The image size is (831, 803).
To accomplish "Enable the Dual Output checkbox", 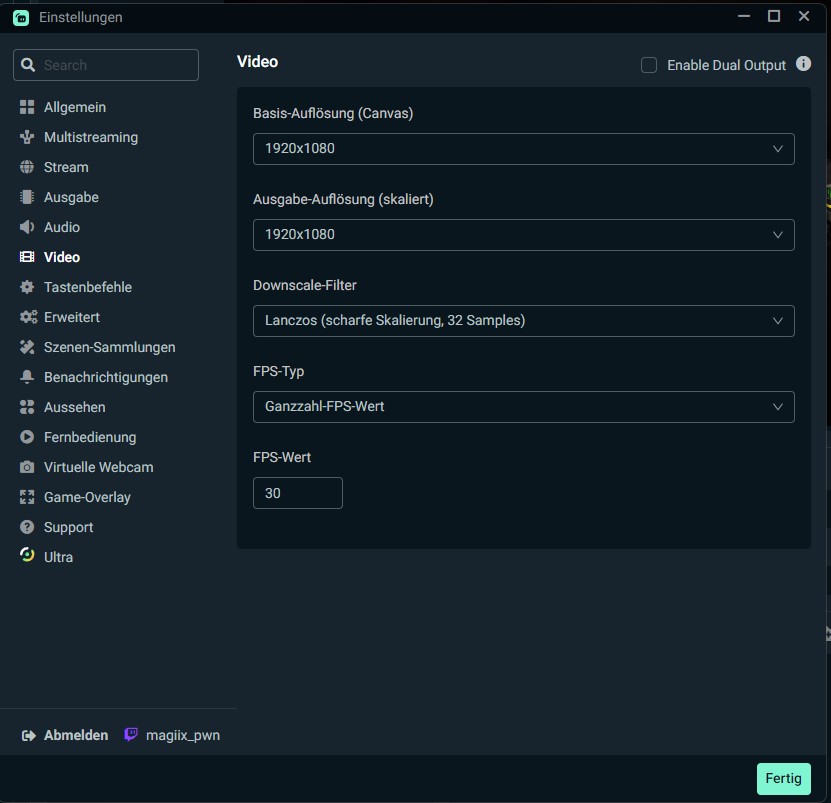I will (x=649, y=65).
